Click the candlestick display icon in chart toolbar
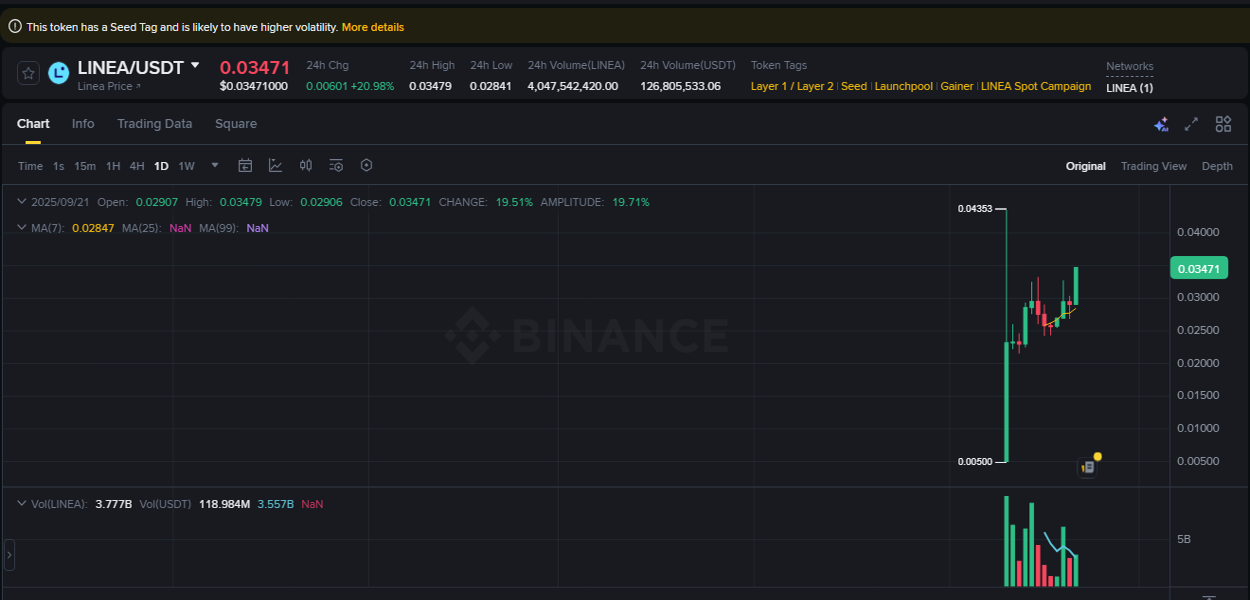Image resolution: width=1250 pixels, height=600 pixels. point(306,165)
